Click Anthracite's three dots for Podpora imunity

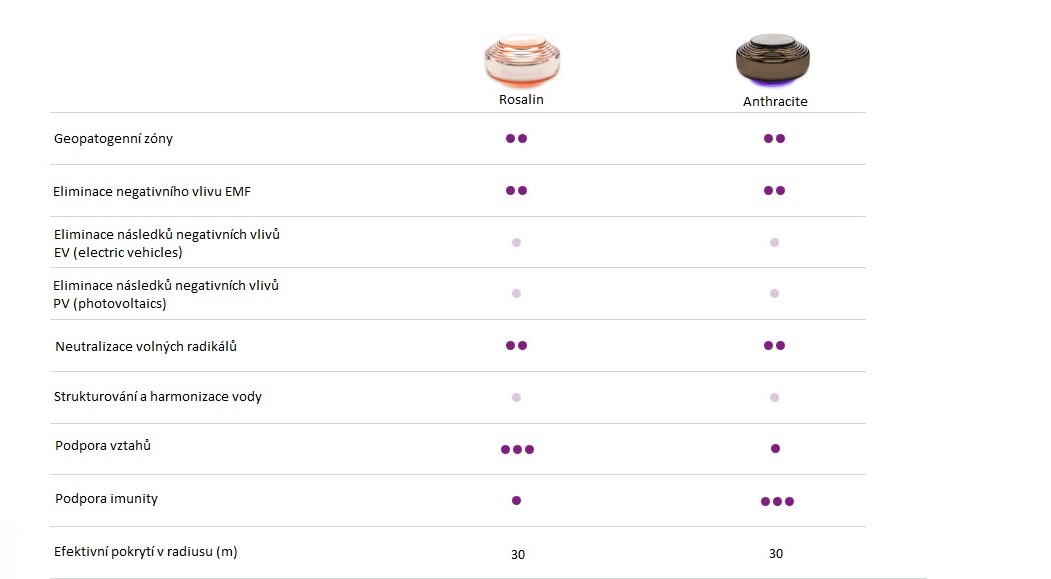(778, 501)
